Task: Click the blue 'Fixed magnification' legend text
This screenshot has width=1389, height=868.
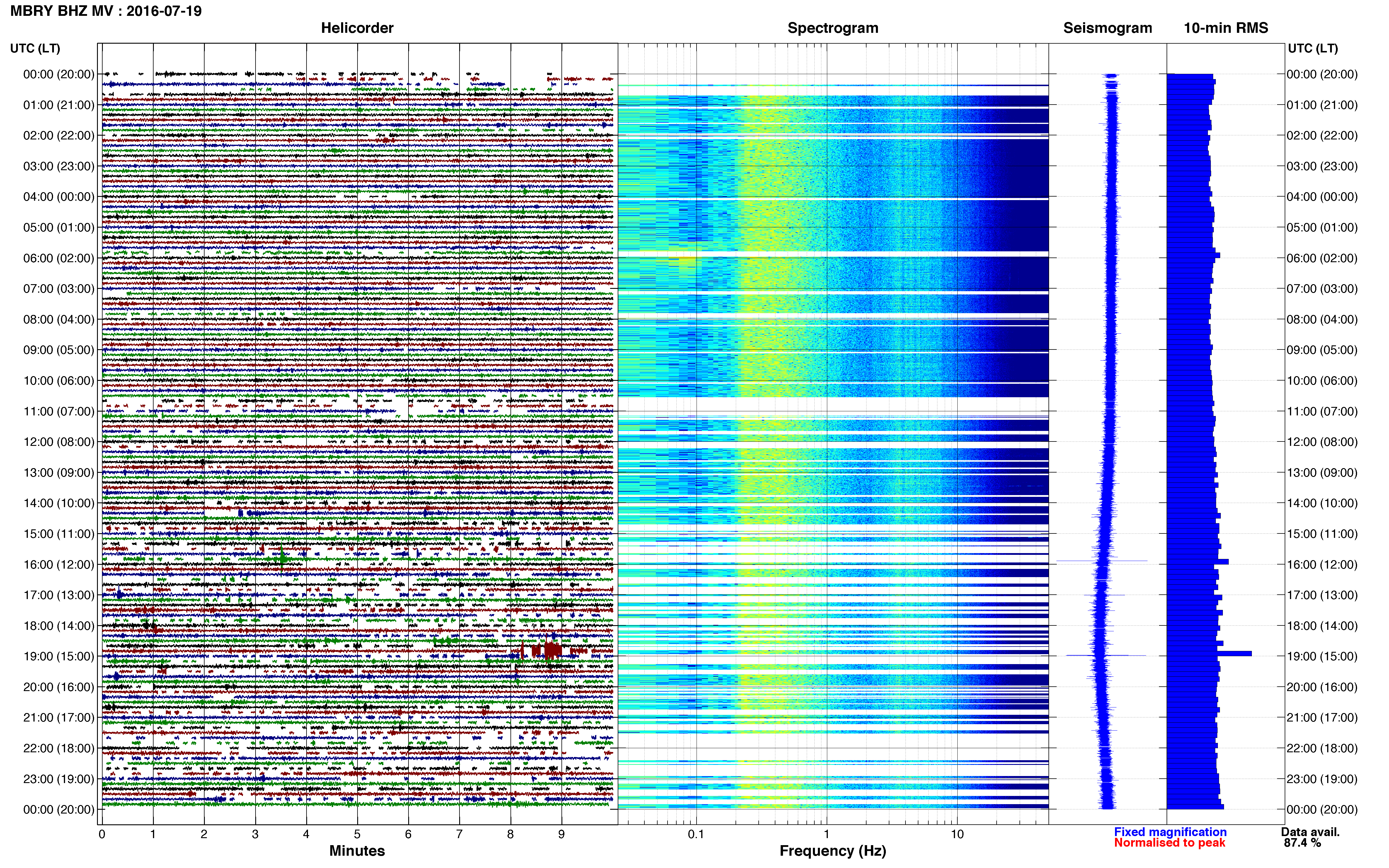Action: pyautogui.click(x=1170, y=832)
